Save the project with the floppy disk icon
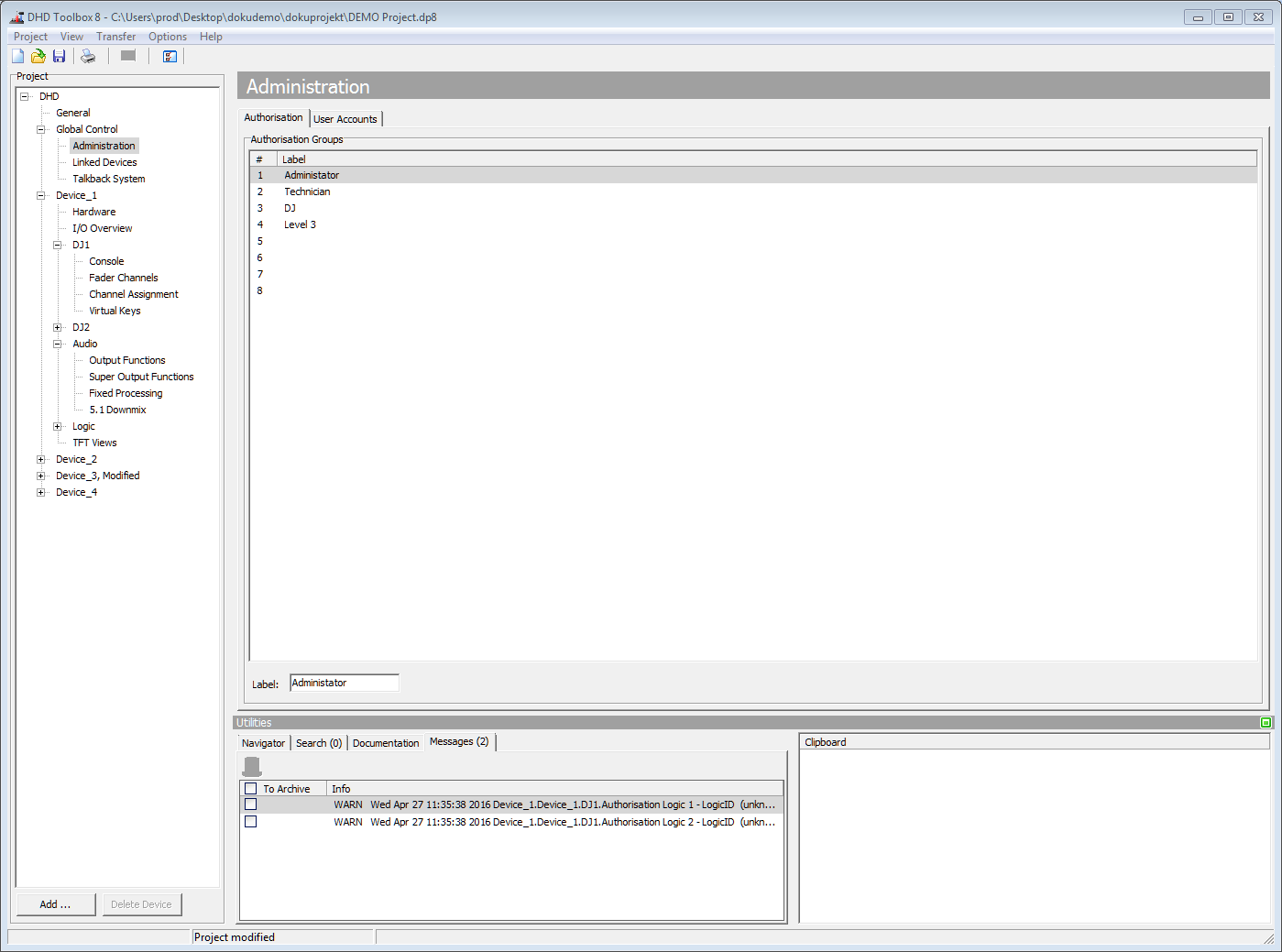This screenshot has height=952, width=1282. tap(59, 56)
